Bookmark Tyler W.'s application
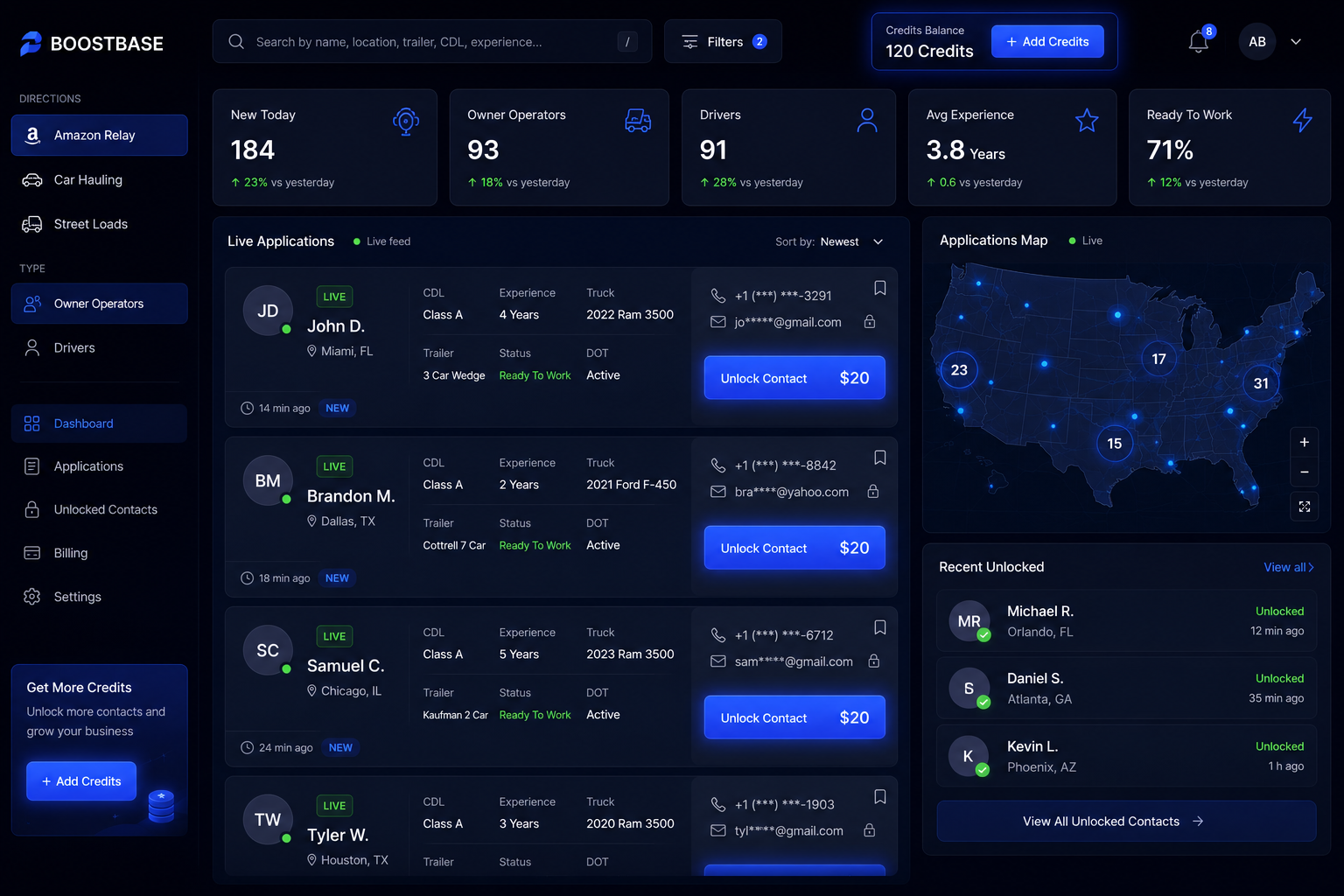 point(880,797)
